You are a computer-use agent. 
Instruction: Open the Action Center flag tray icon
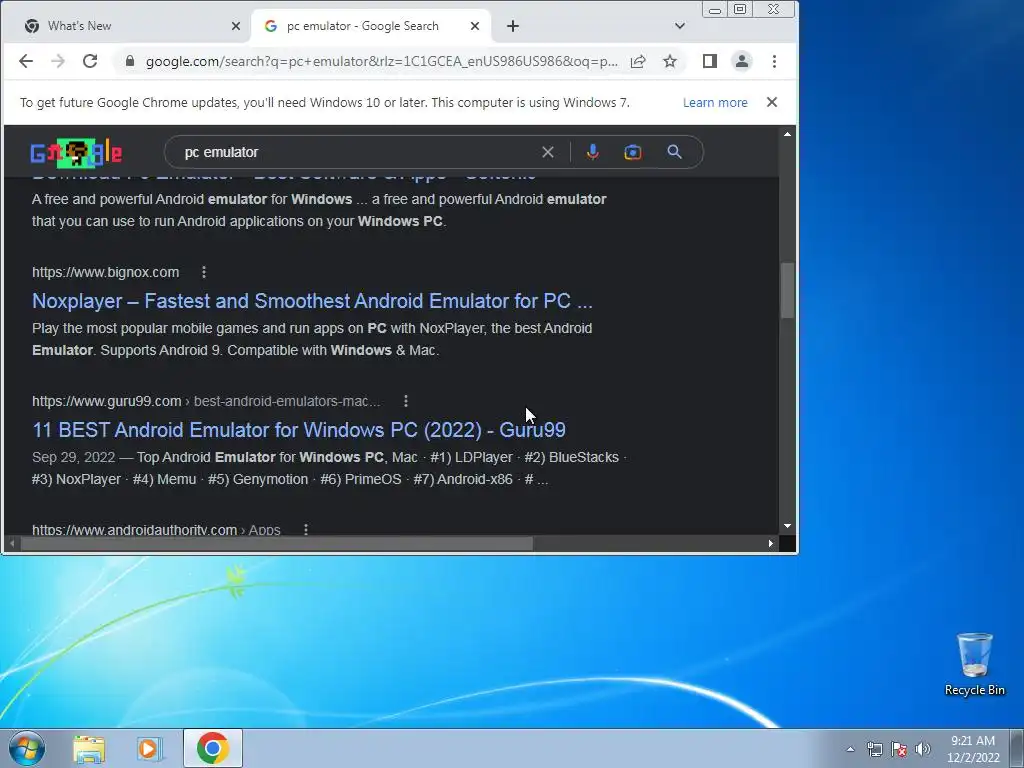pyautogui.click(x=899, y=749)
